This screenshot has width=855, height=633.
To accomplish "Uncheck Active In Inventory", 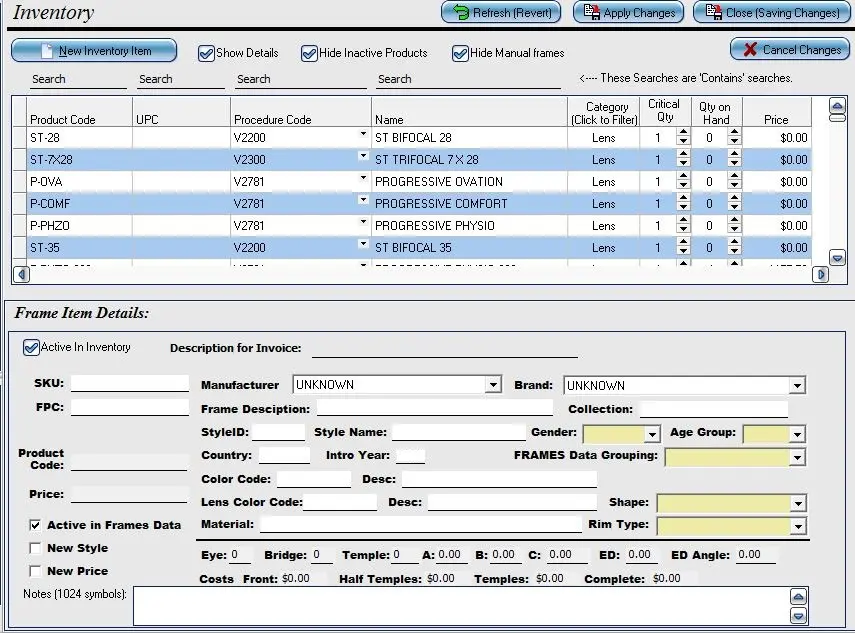I will click(30, 347).
